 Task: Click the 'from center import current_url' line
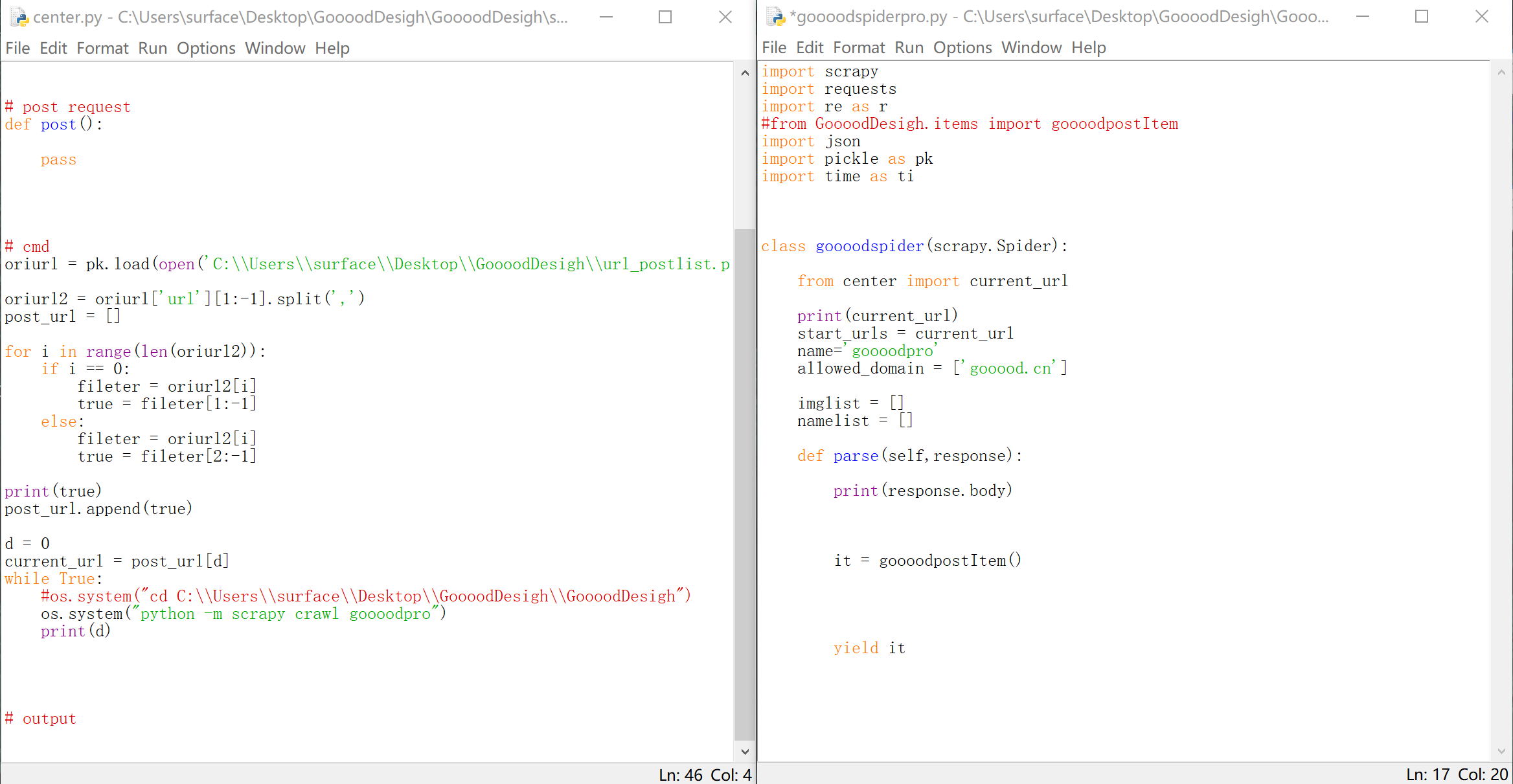point(933,281)
